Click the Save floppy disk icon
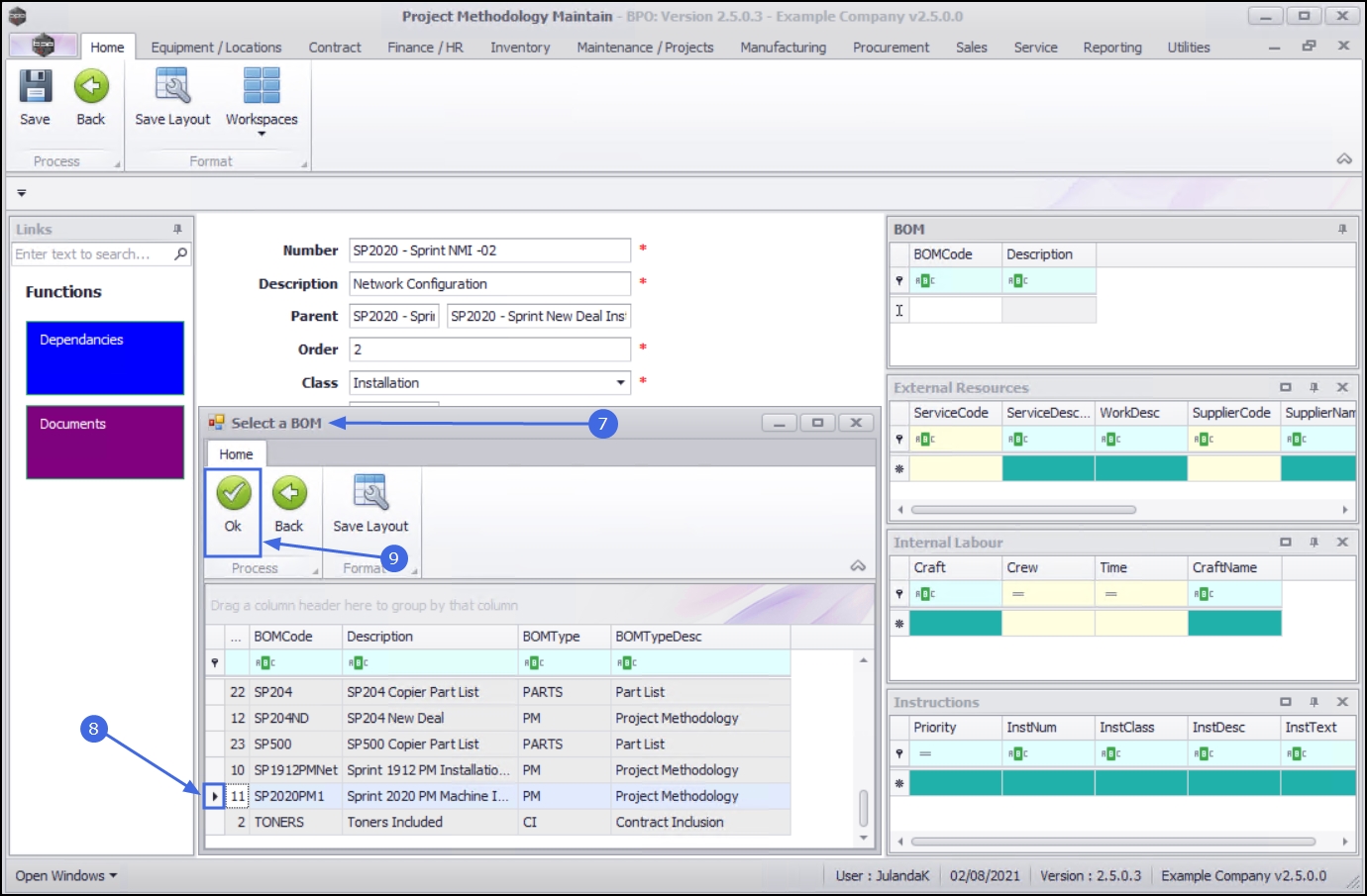 click(35, 87)
